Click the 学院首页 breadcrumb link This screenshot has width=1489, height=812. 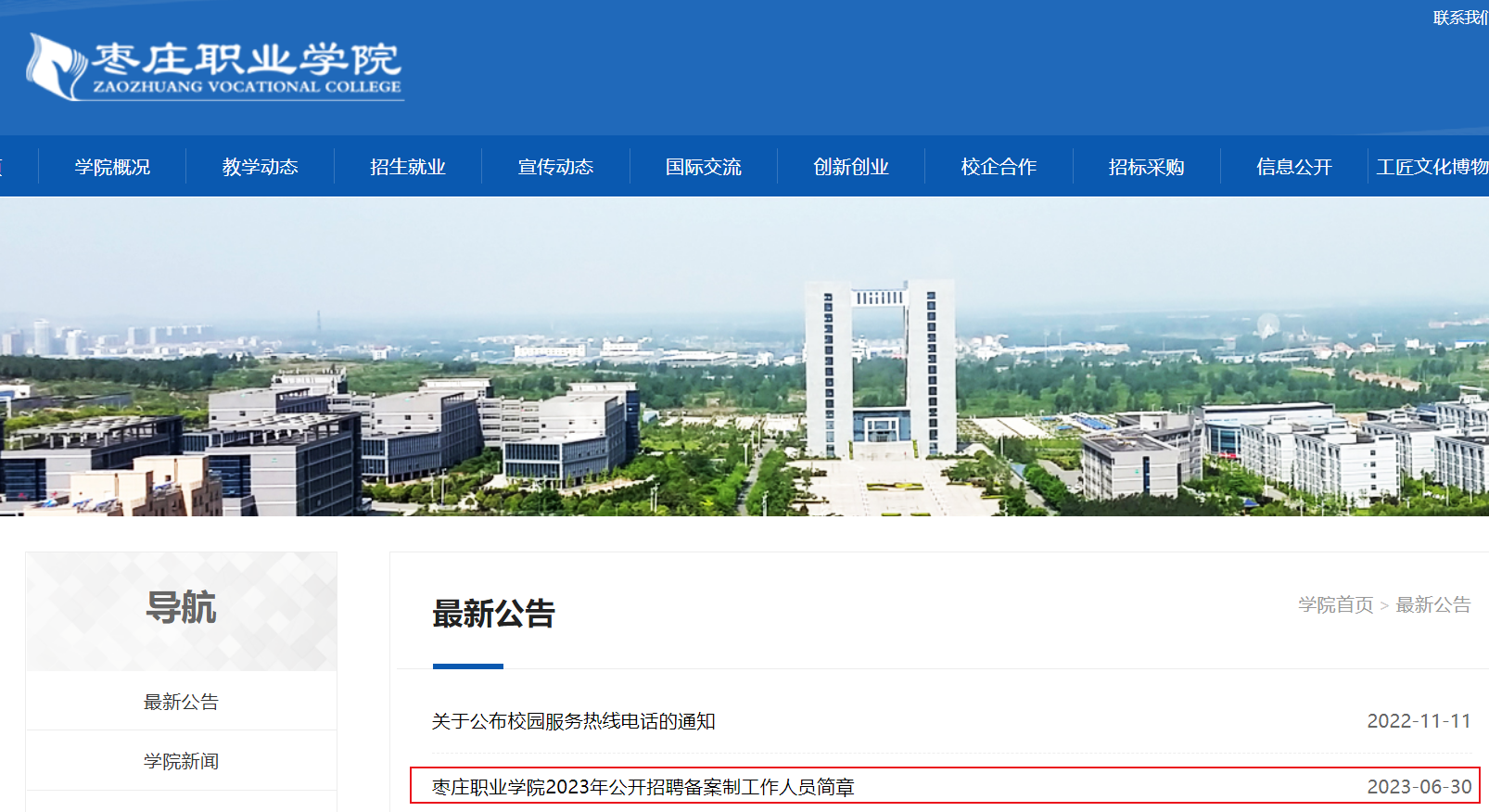tap(1336, 604)
